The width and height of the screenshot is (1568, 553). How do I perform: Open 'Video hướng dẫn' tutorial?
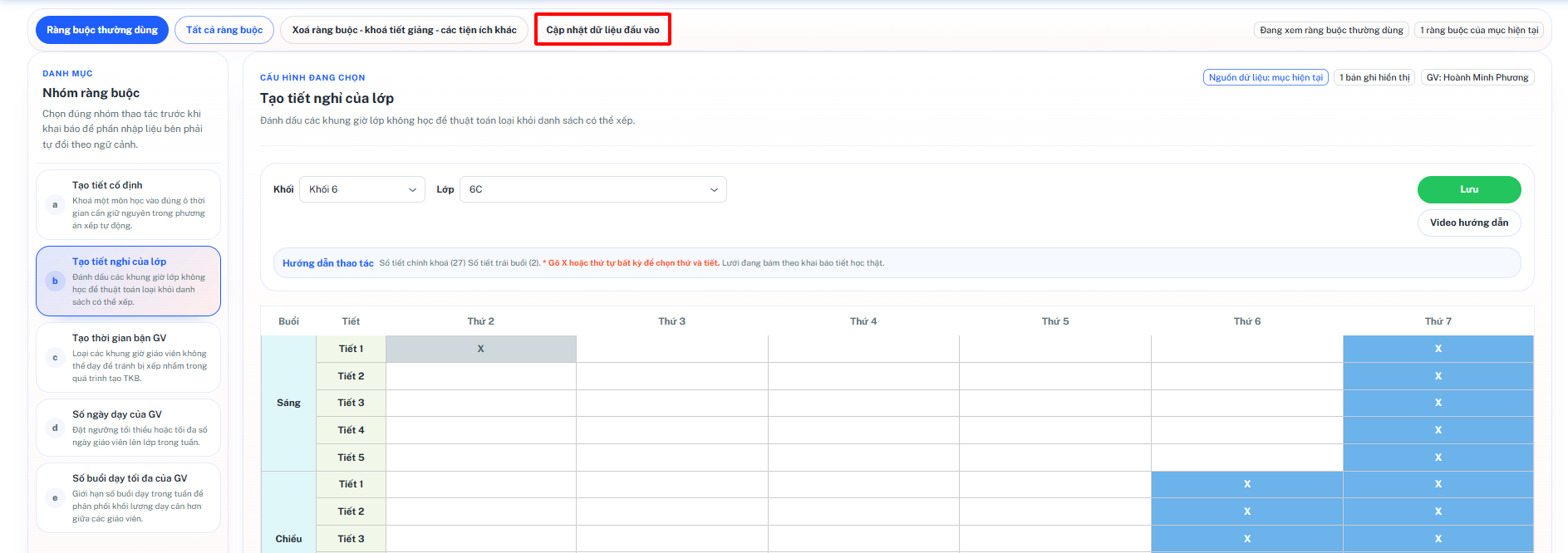(1469, 223)
